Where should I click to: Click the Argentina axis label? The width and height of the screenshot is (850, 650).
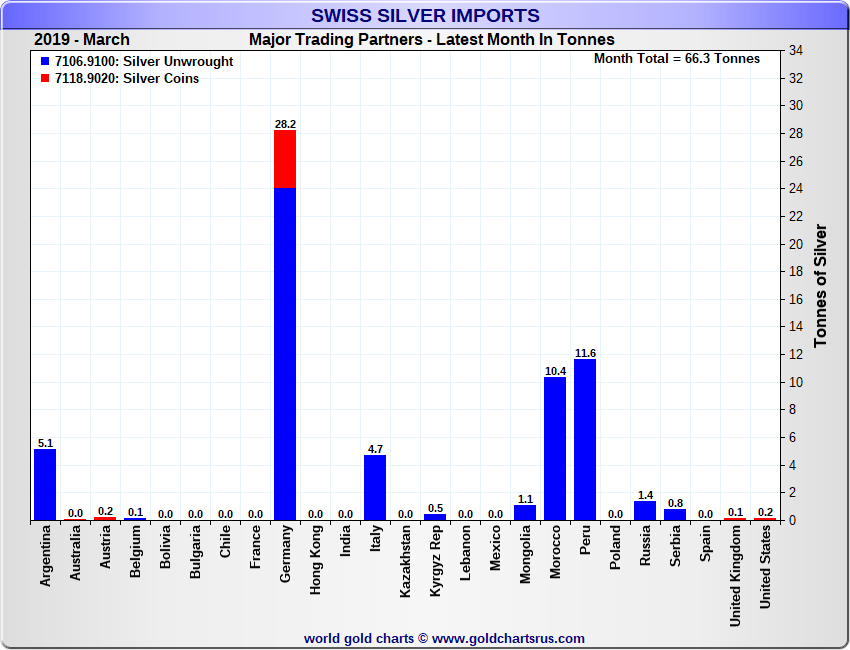(45, 556)
